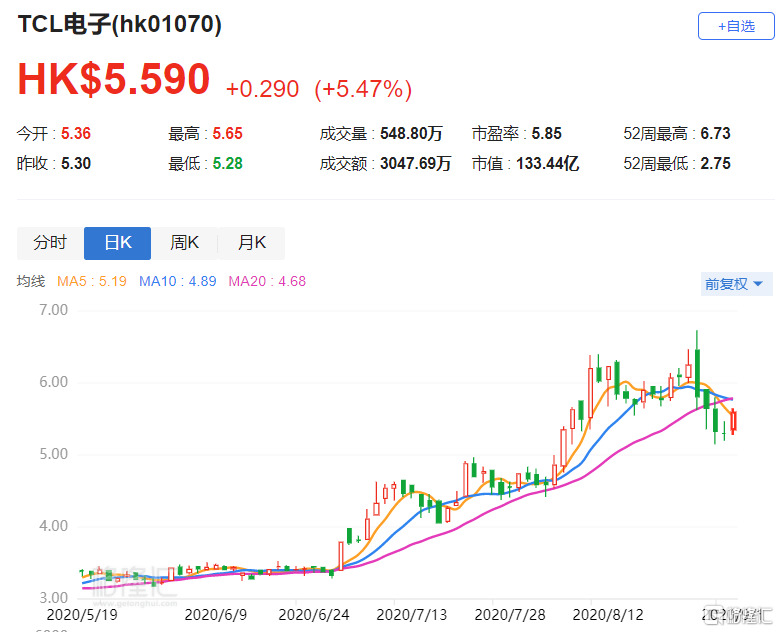Image resolution: width=779 pixels, height=632 pixels.
Task: Click the 市盈率 P/E value 5.85
Action: point(546,133)
